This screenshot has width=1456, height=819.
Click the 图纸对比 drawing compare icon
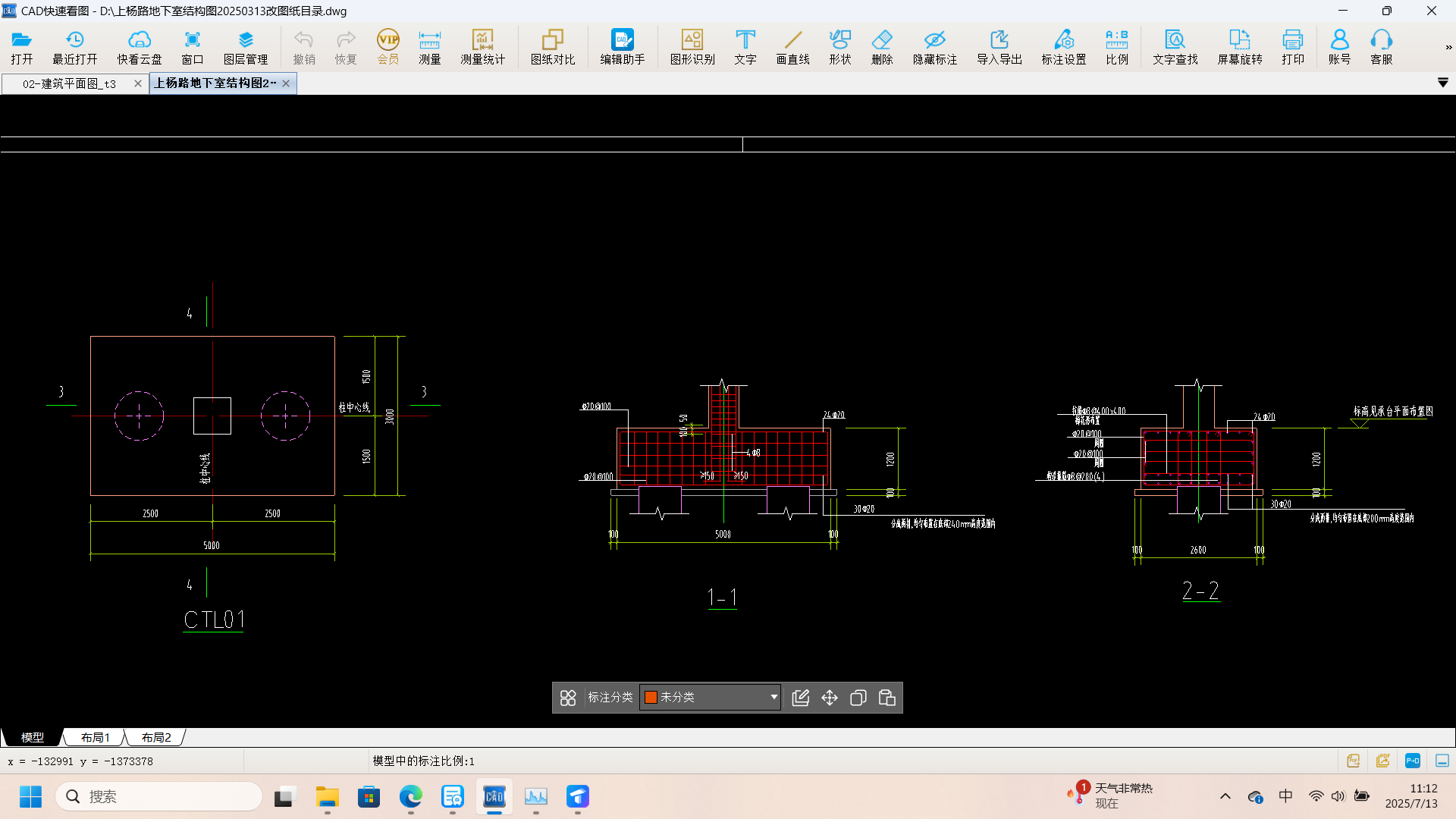tap(552, 47)
